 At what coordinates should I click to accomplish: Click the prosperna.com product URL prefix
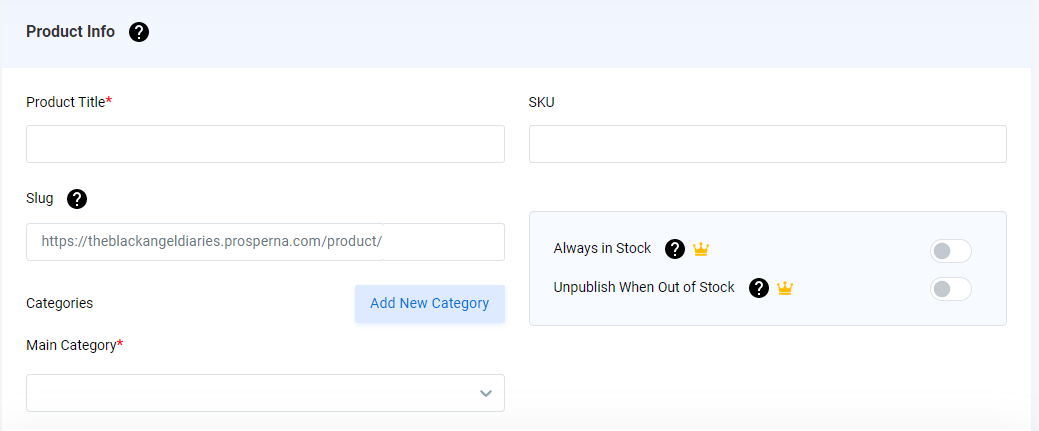point(211,242)
